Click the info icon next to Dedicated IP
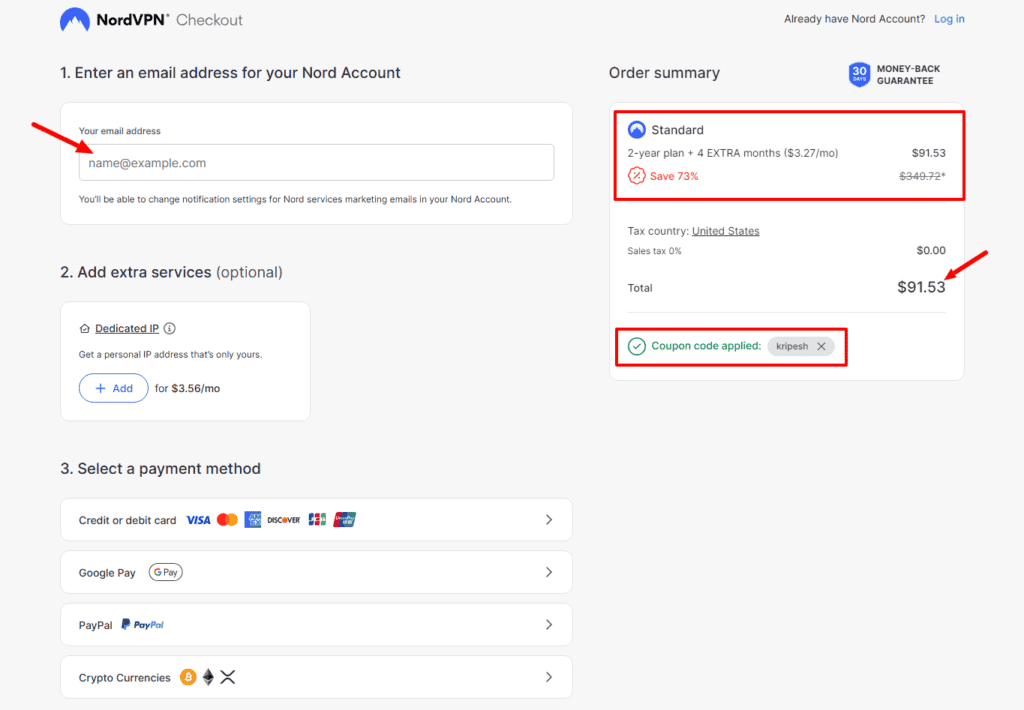Viewport: 1024px width, 710px height. tap(168, 328)
